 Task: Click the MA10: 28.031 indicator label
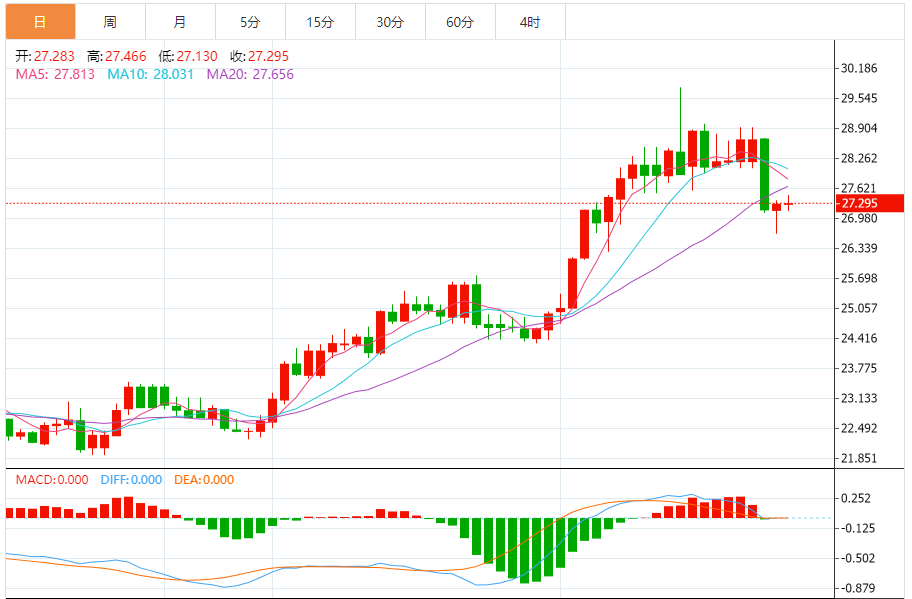pyautogui.click(x=150, y=74)
